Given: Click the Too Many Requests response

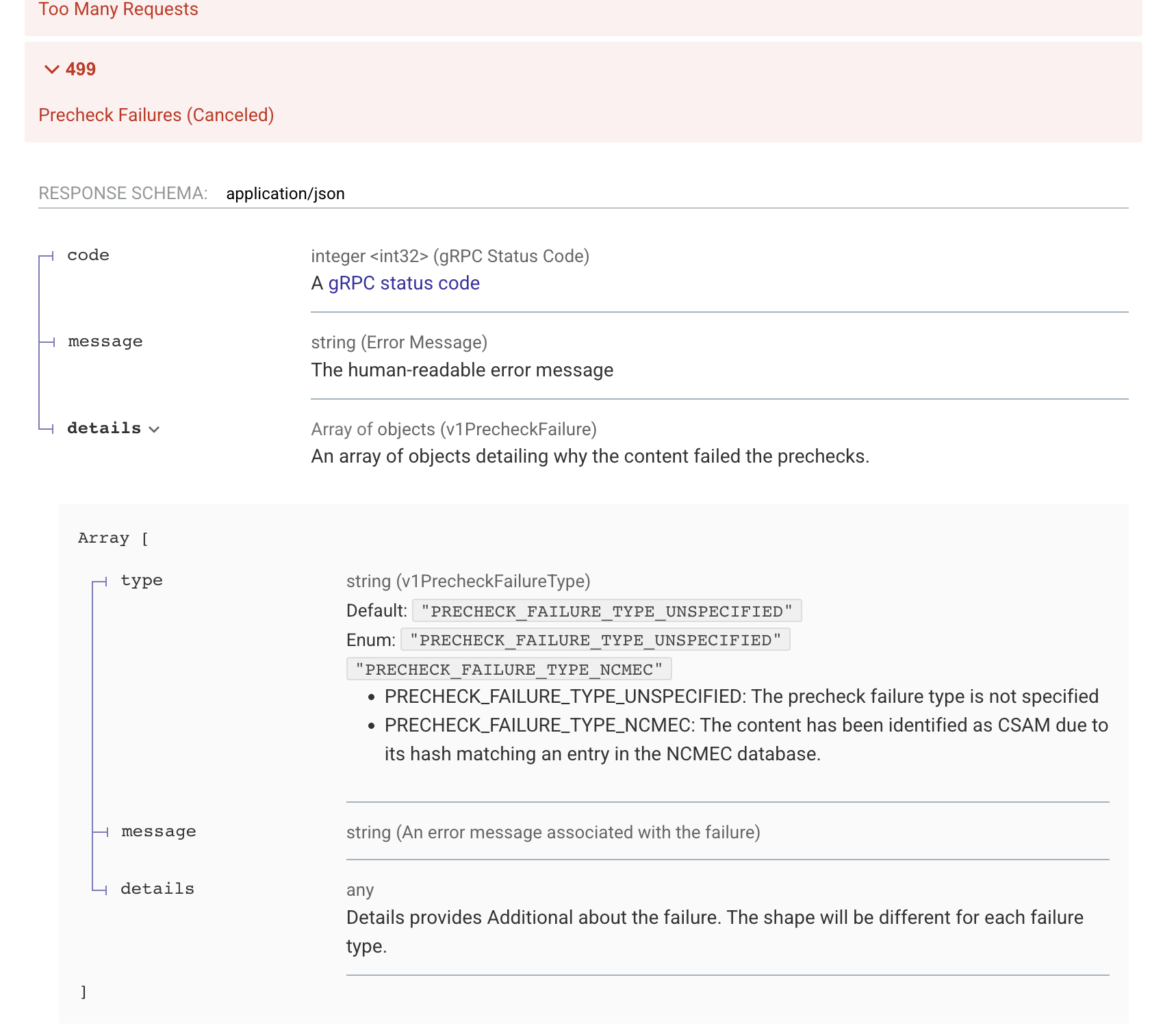Looking at the screenshot, I should (118, 10).
